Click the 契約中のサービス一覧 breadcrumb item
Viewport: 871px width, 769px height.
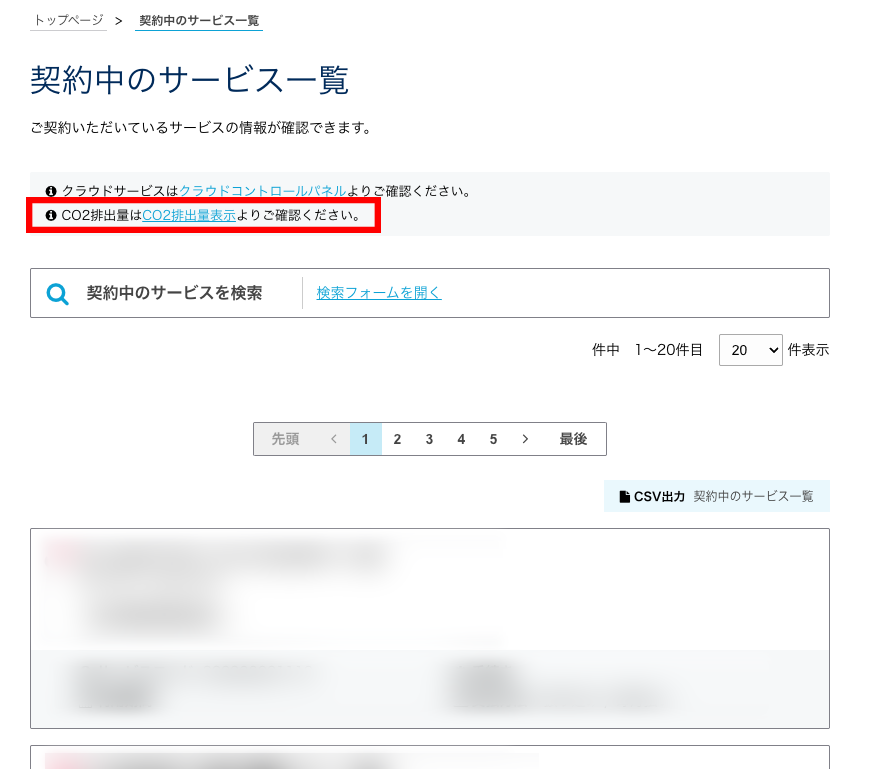(x=199, y=21)
